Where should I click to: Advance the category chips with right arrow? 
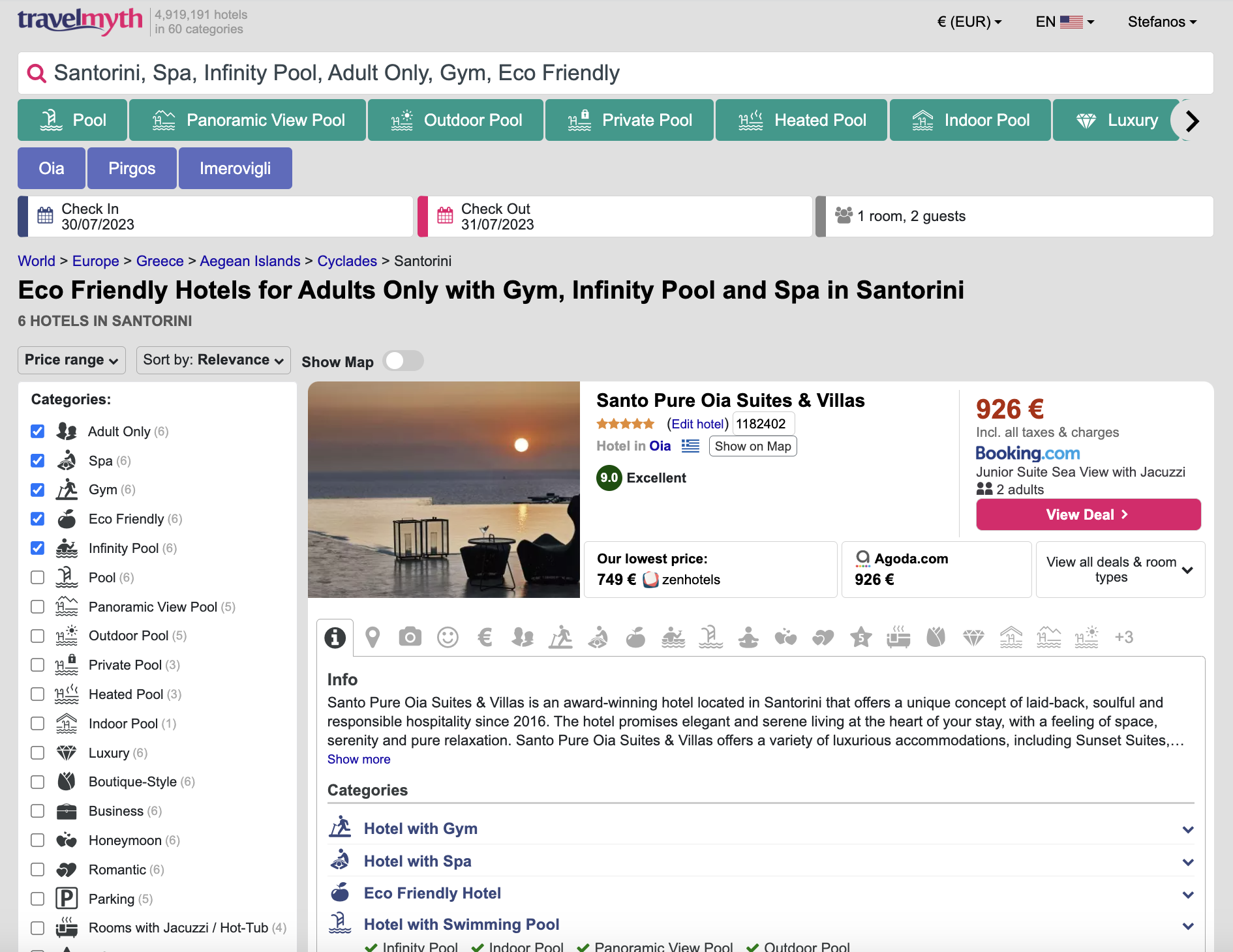(x=1192, y=121)
